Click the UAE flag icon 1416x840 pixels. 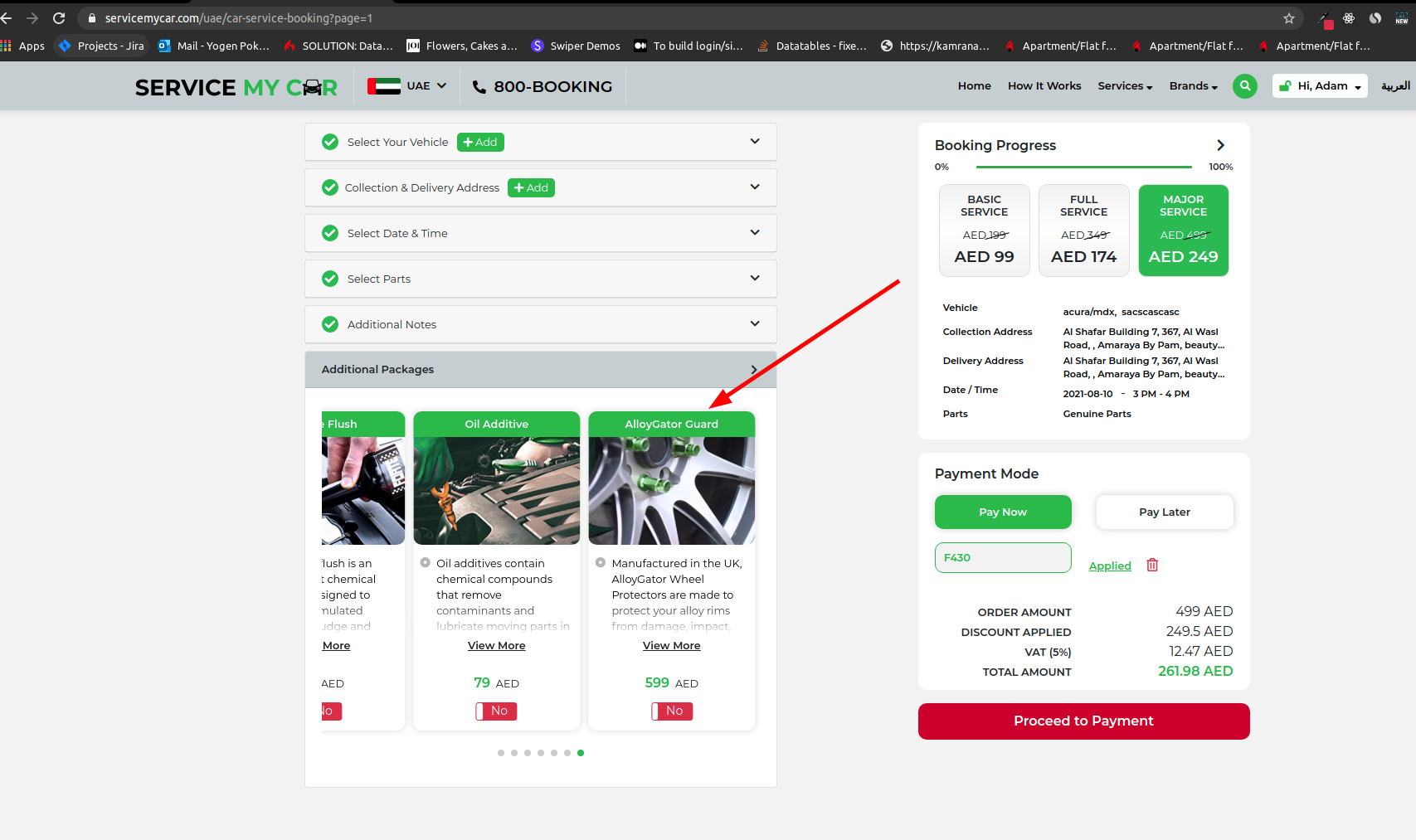coord(384,86)
